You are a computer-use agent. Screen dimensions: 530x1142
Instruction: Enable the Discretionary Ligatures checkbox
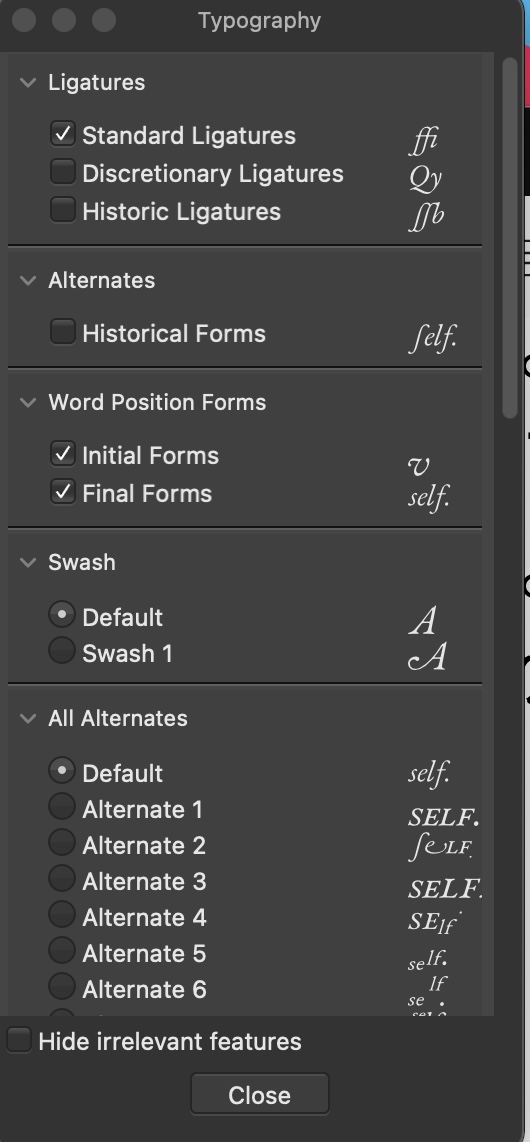tap(63, 172)
